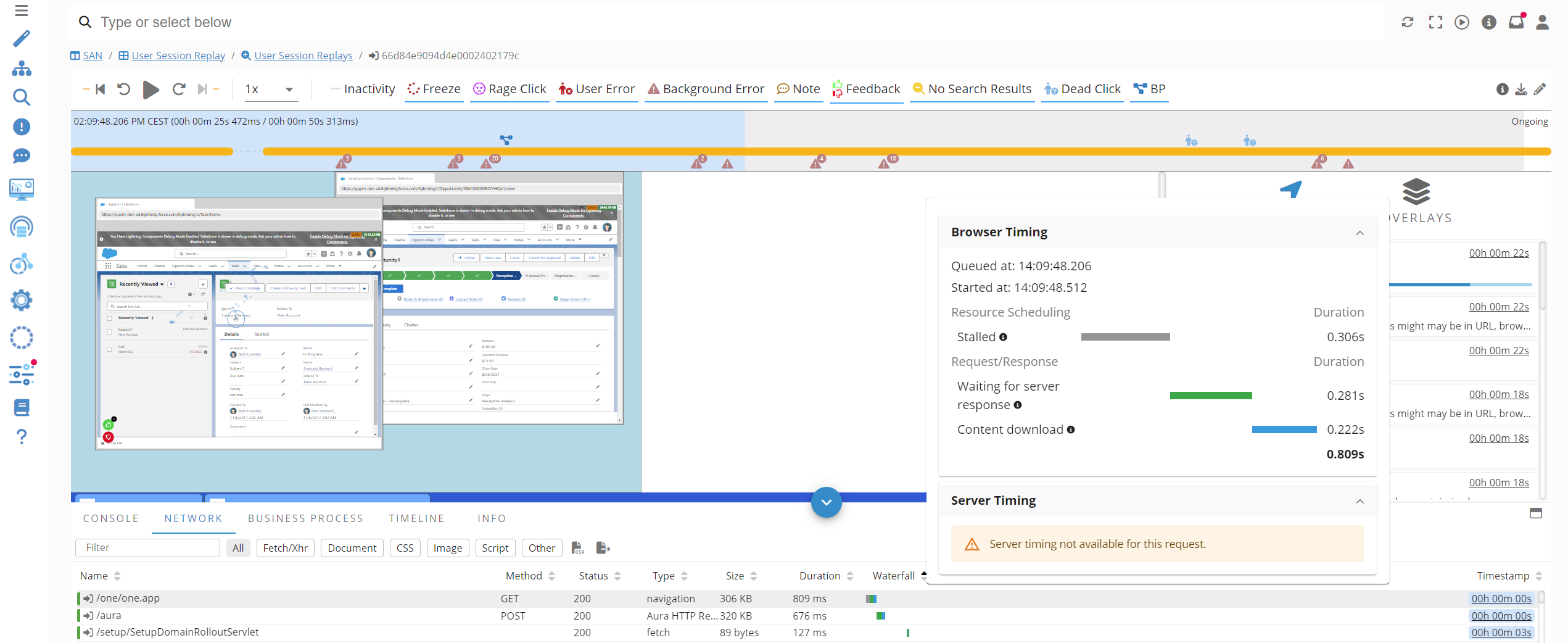Download the session using the download icon
This screenshot has width=1568, height=643.
1520,89
